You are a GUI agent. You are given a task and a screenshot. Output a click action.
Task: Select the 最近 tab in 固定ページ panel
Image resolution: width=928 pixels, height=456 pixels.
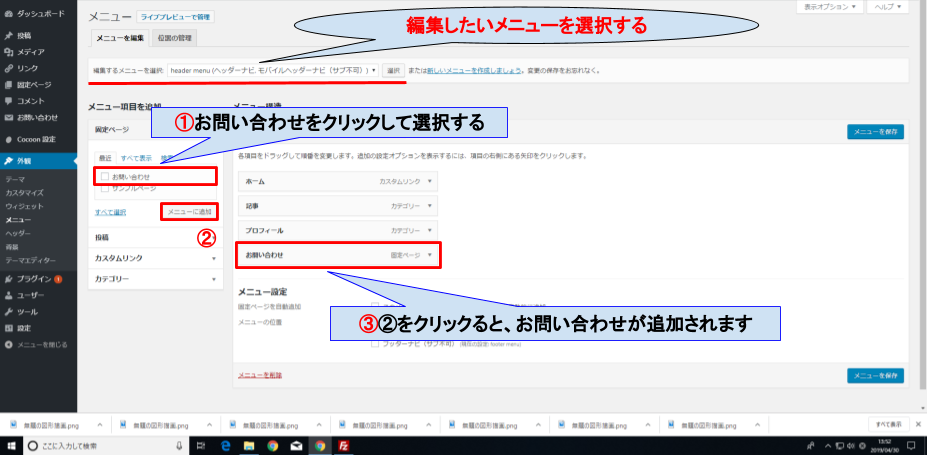click(x=105, y=158)
